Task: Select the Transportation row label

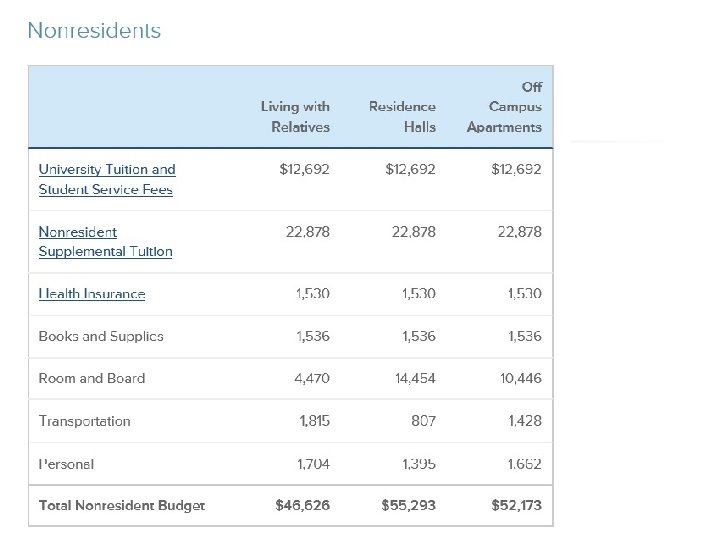Action: click(x=85, y=421)
